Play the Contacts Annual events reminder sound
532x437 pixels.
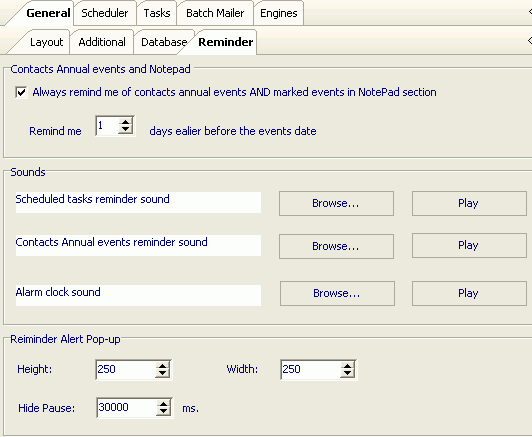(469, 245)
